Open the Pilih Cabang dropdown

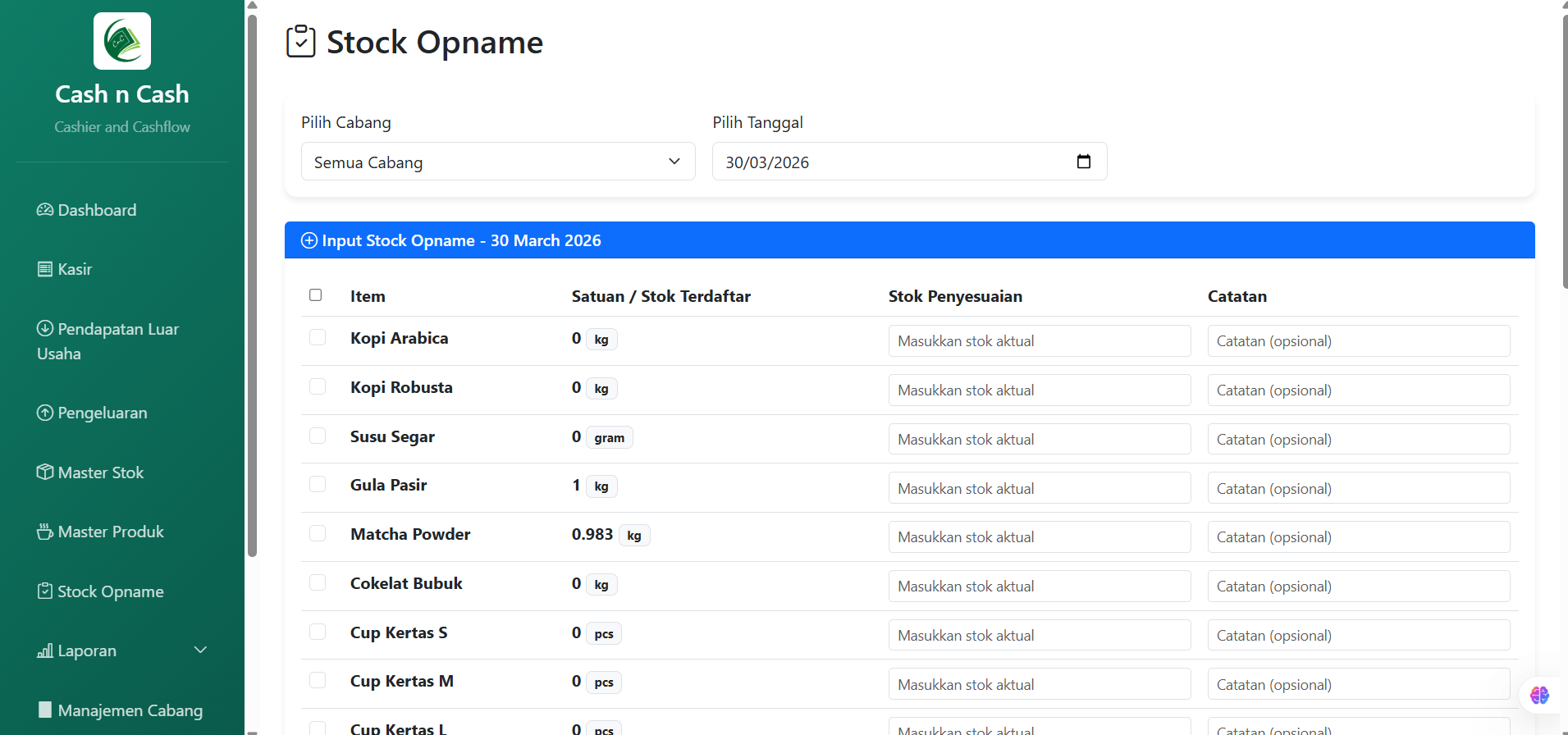coord(498,162)
